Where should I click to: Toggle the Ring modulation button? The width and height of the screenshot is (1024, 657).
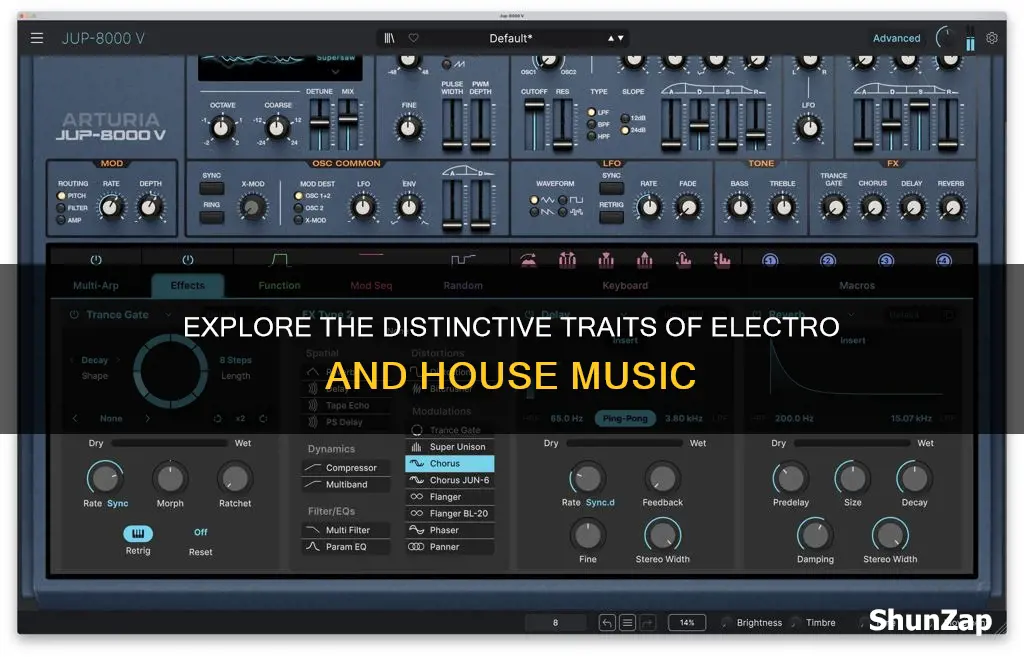tap(212, 217)
